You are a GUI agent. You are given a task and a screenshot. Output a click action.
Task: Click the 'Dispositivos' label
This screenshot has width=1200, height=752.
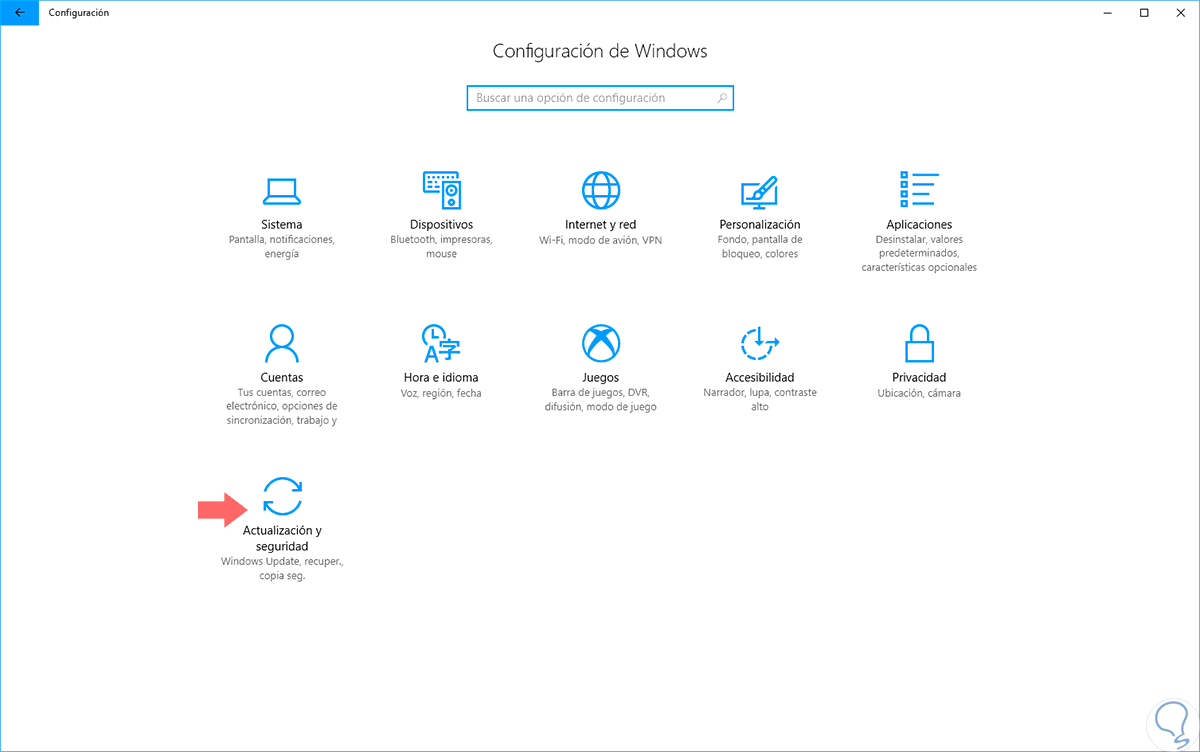point(441,225)
